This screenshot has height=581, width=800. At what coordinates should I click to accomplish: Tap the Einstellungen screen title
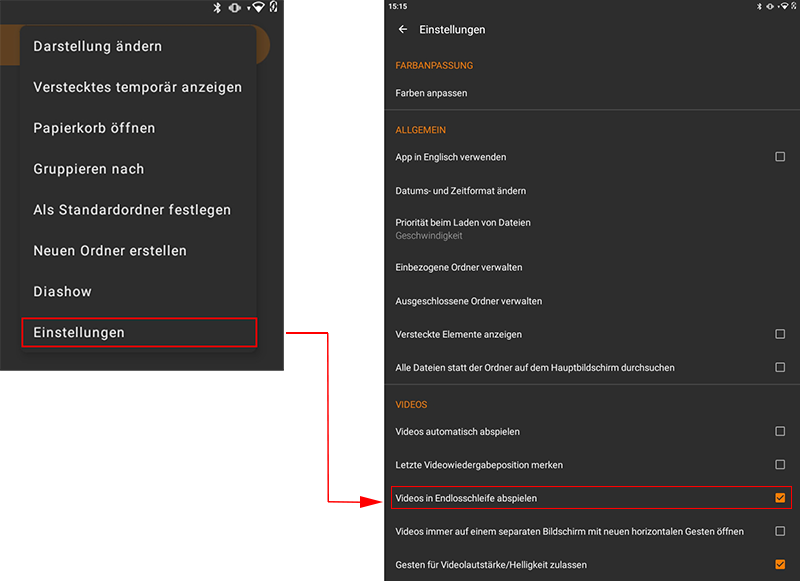(x=452, y=30)
